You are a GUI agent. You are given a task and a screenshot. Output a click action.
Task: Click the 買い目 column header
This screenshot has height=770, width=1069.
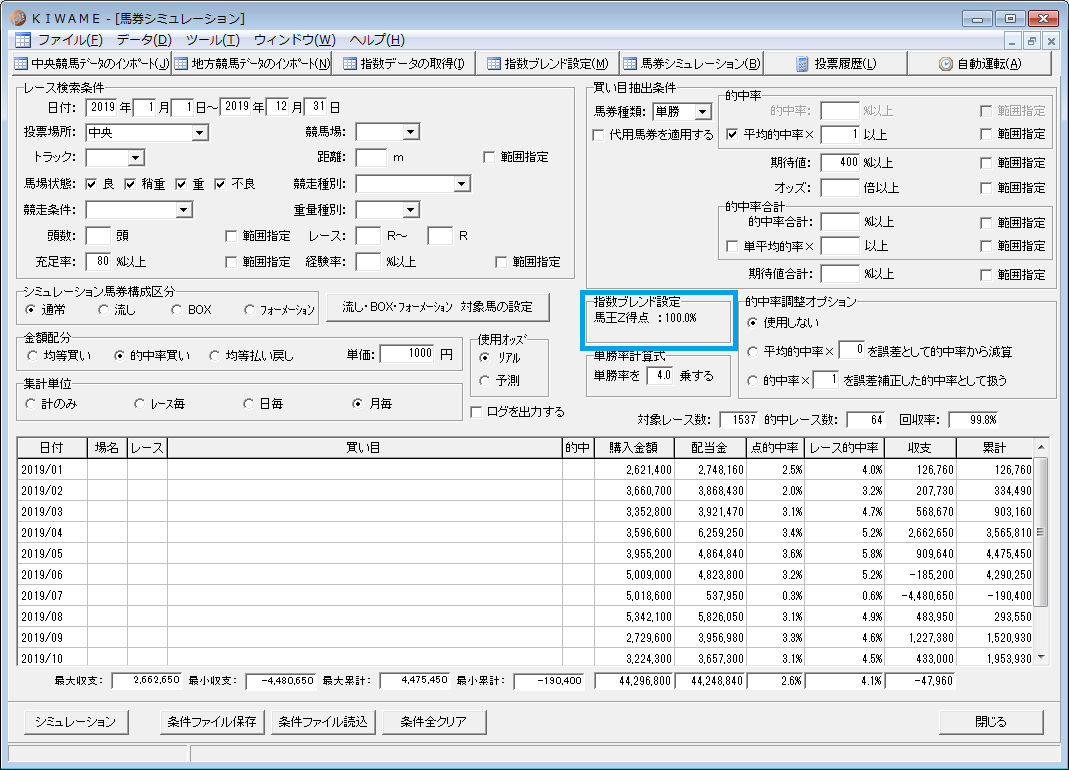[364, 448]
